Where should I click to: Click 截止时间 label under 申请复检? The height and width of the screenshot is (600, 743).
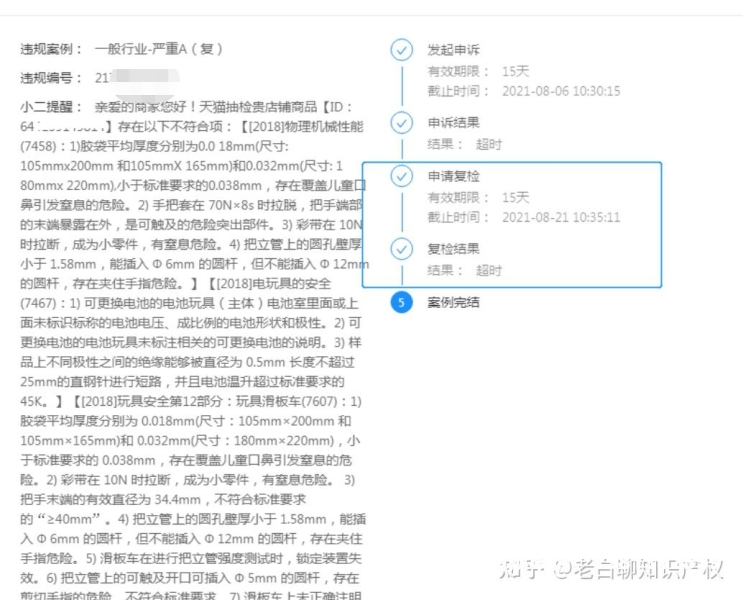pyautogui.click(x=458, y=218)
